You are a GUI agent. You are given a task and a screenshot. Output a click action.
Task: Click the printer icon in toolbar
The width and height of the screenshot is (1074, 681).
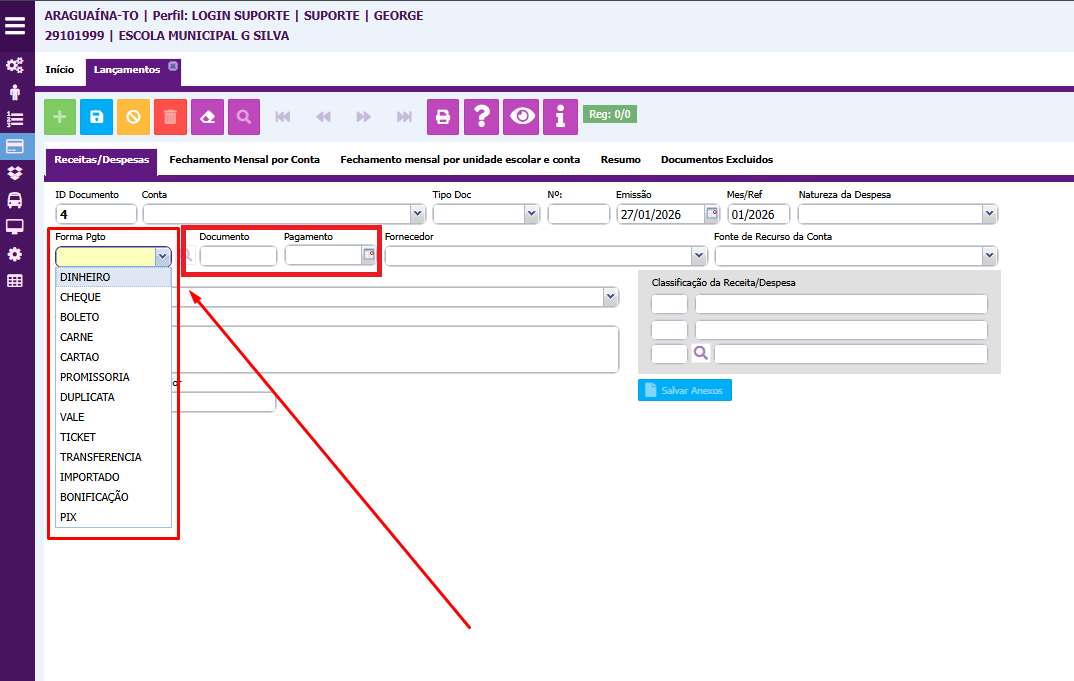click(x=443, y=117)
